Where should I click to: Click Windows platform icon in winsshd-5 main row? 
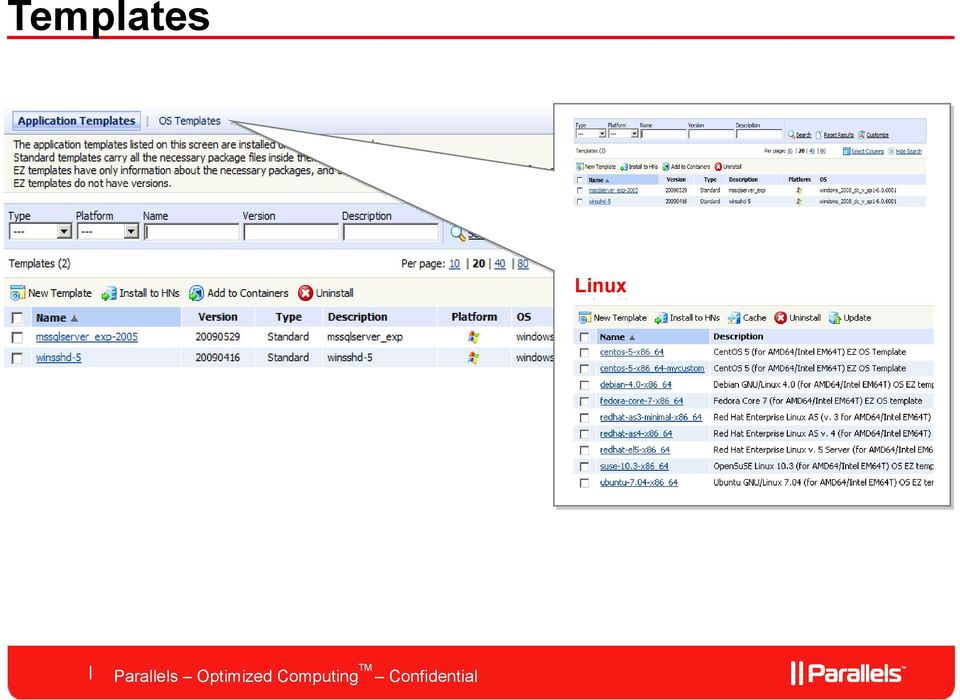tap(473, 358)
